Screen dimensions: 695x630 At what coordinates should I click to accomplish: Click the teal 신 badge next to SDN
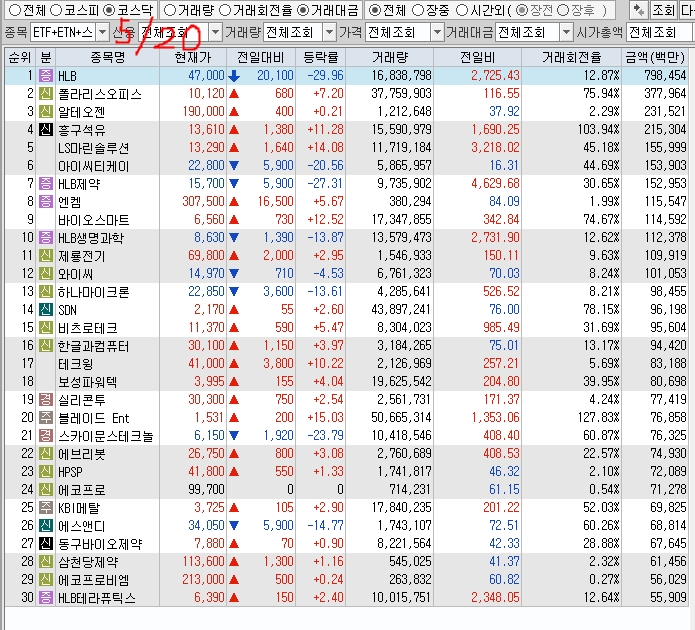[46, 309]
